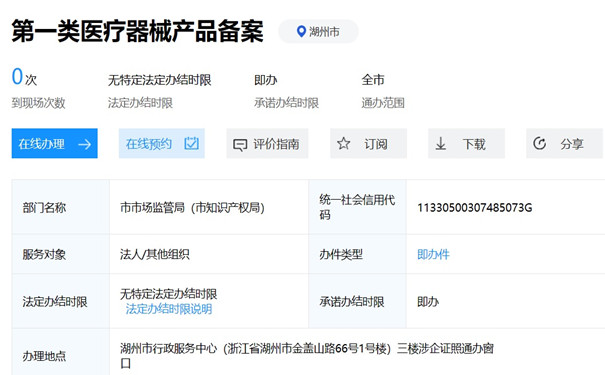Change city with the 湖州市 selector
Screen dimensions: 605x375
pyautogui.click(x=318, y=31)
